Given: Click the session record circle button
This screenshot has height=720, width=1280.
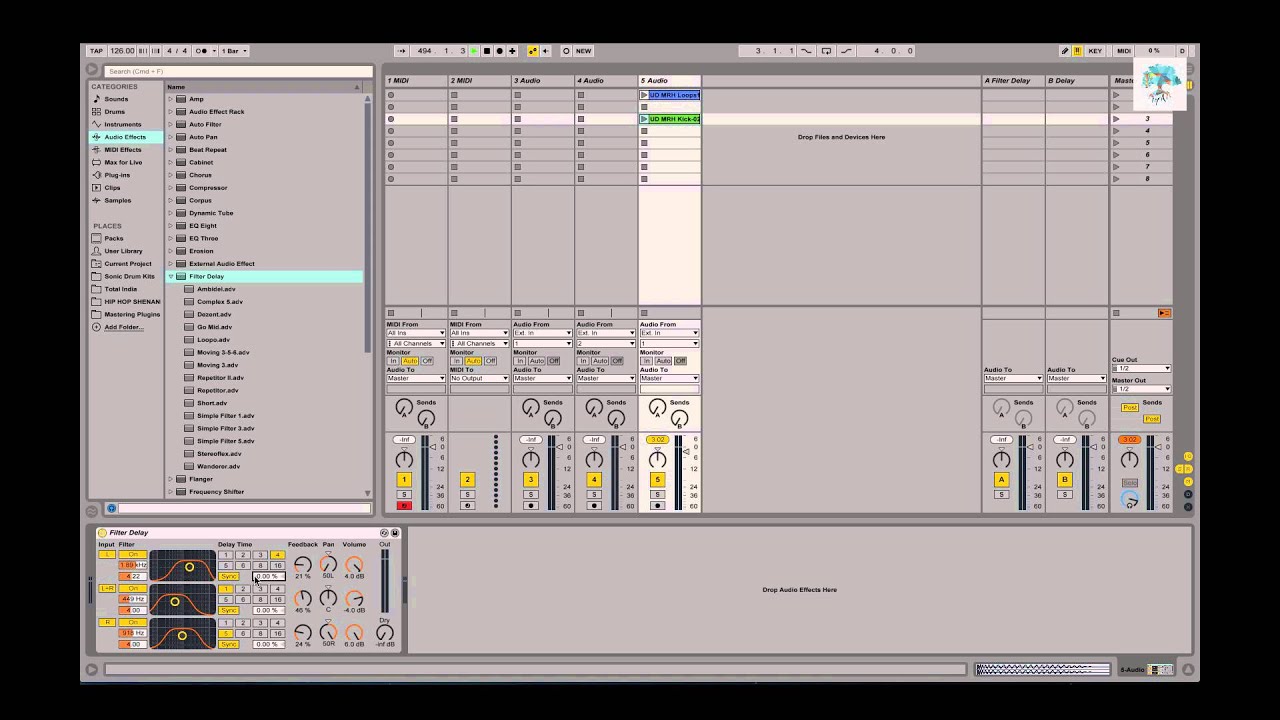Looking at the screenshot, I should 566,51.
